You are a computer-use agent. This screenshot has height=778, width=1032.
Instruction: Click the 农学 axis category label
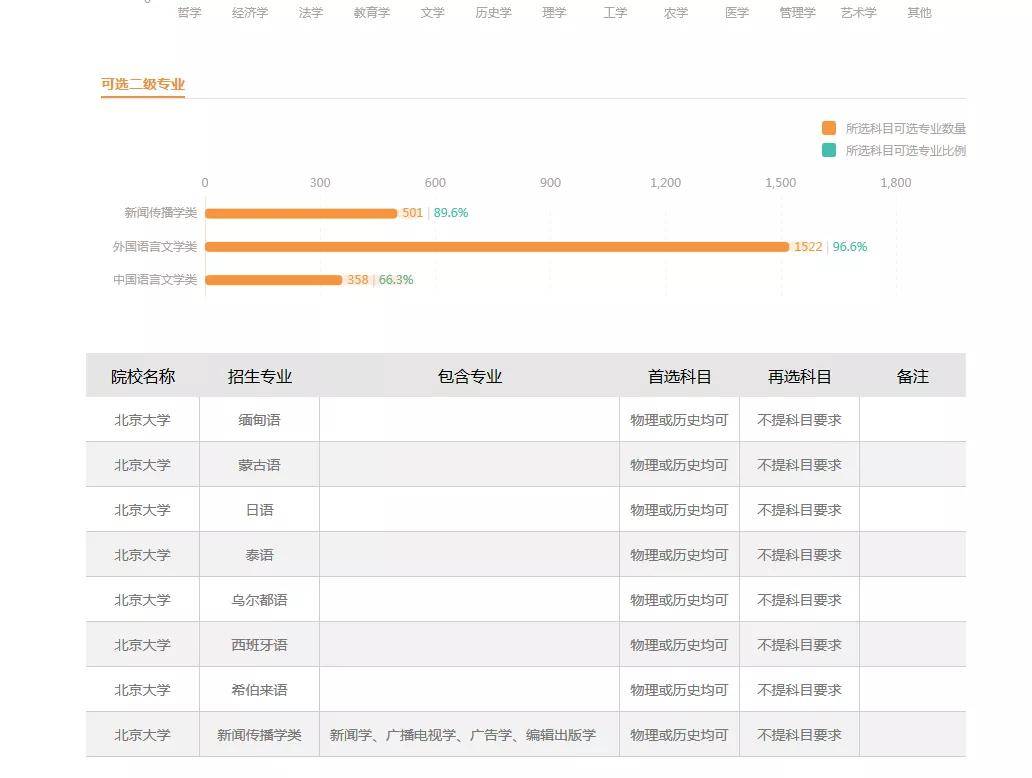[x=676, y=13]
